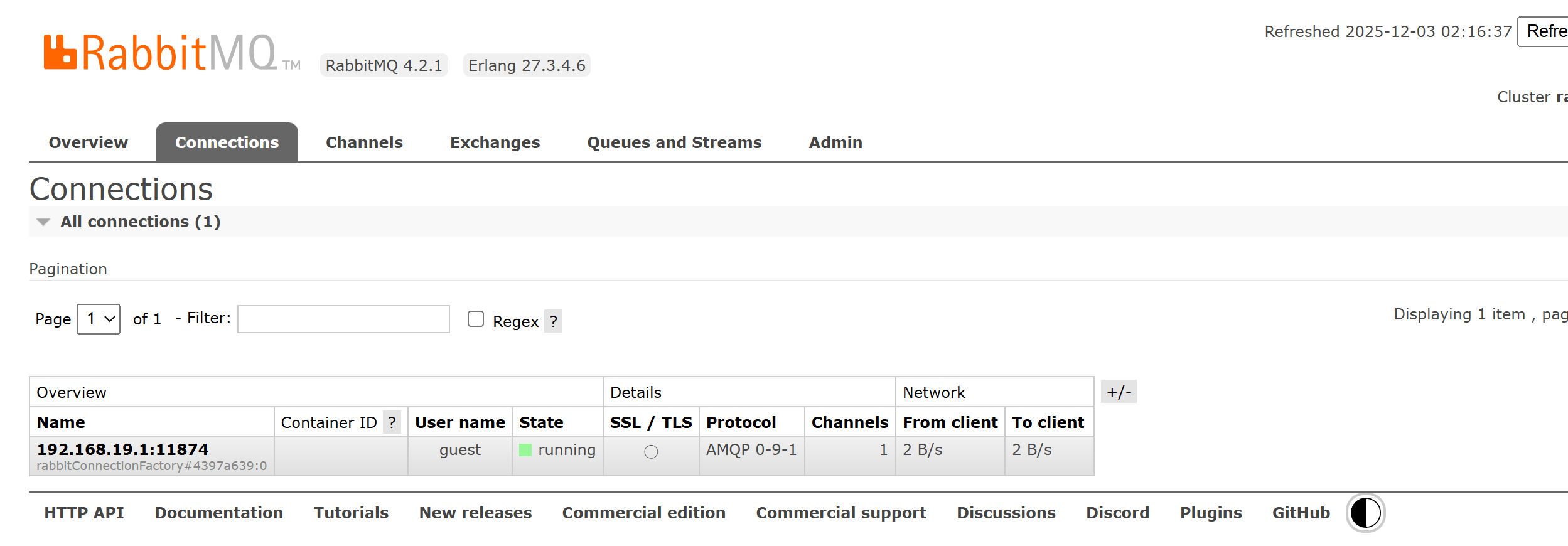
Task: Open the Channels tab
Action: [x=364, y=142]
